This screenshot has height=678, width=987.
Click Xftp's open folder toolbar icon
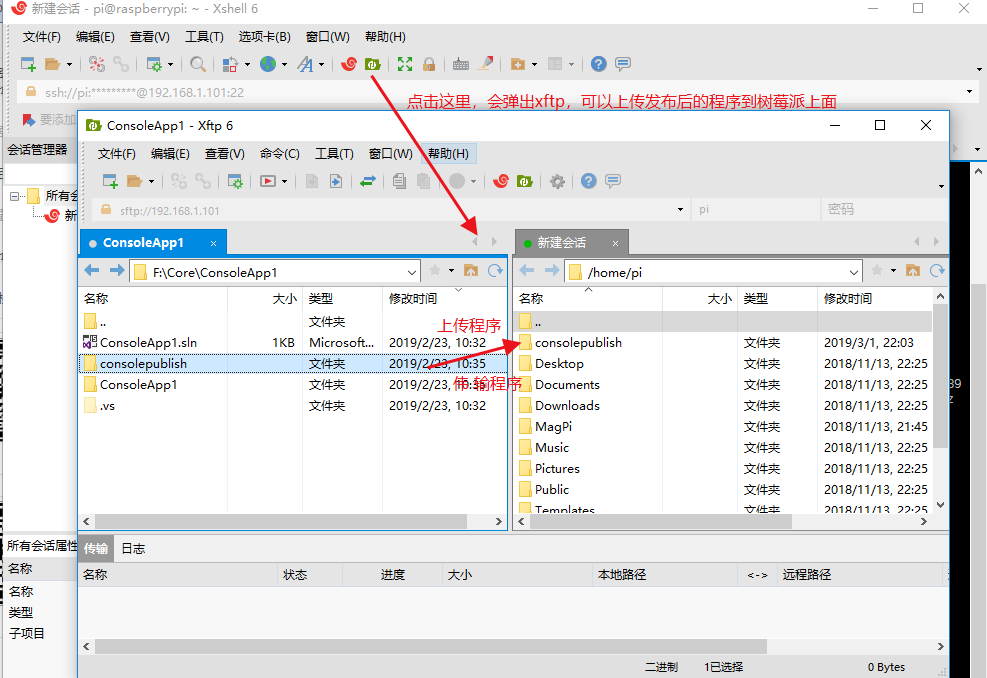coord(135,181)
